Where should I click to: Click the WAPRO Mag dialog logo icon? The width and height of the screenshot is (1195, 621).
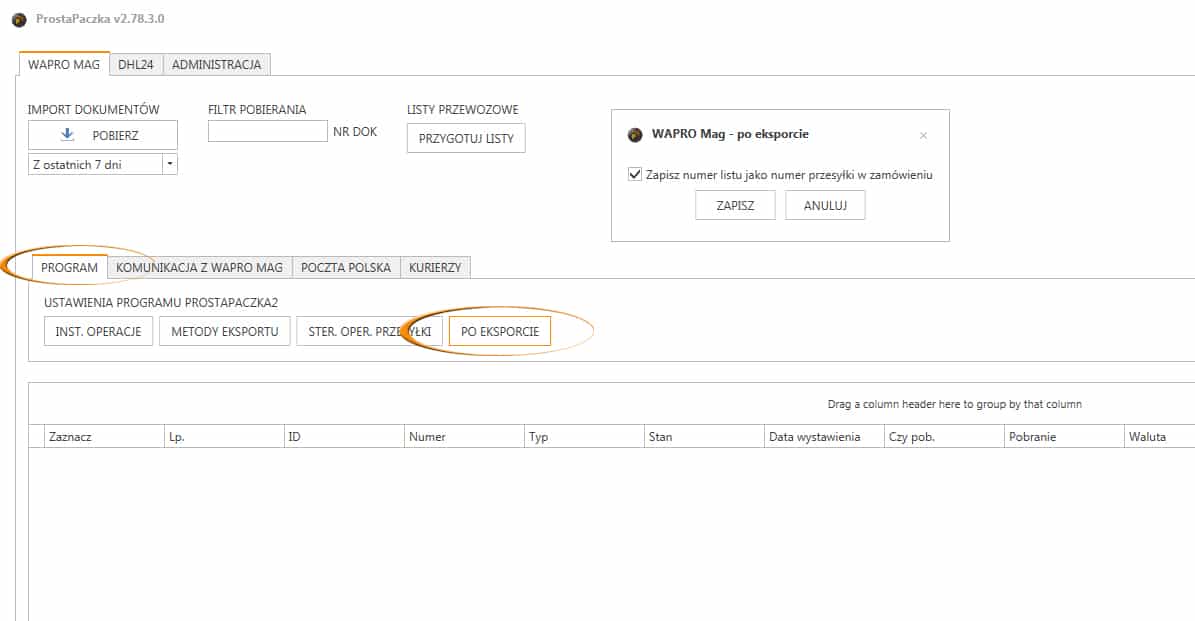point(635,135)
